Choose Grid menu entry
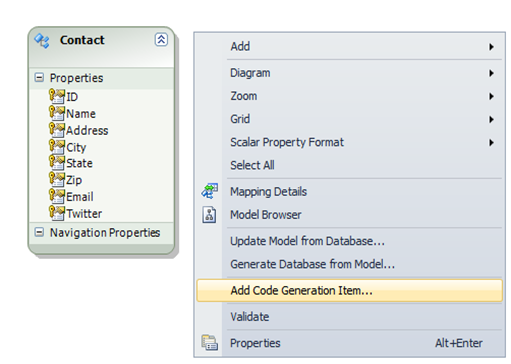The image size is (511, 364). coord(349,119)
